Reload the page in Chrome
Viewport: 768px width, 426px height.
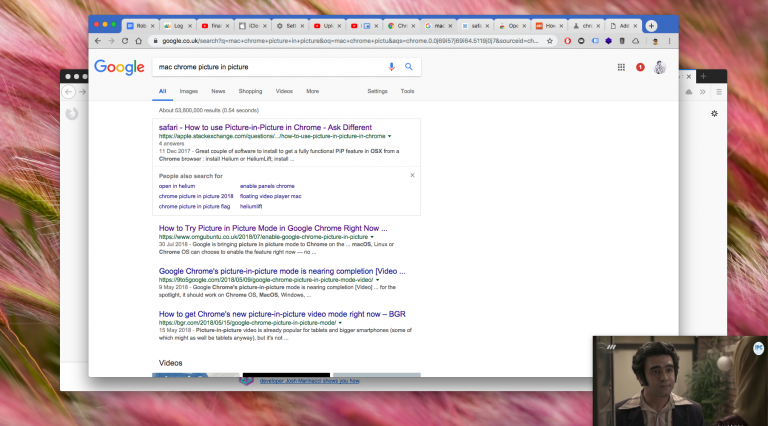pyautogui.click(x=125, y=41)
